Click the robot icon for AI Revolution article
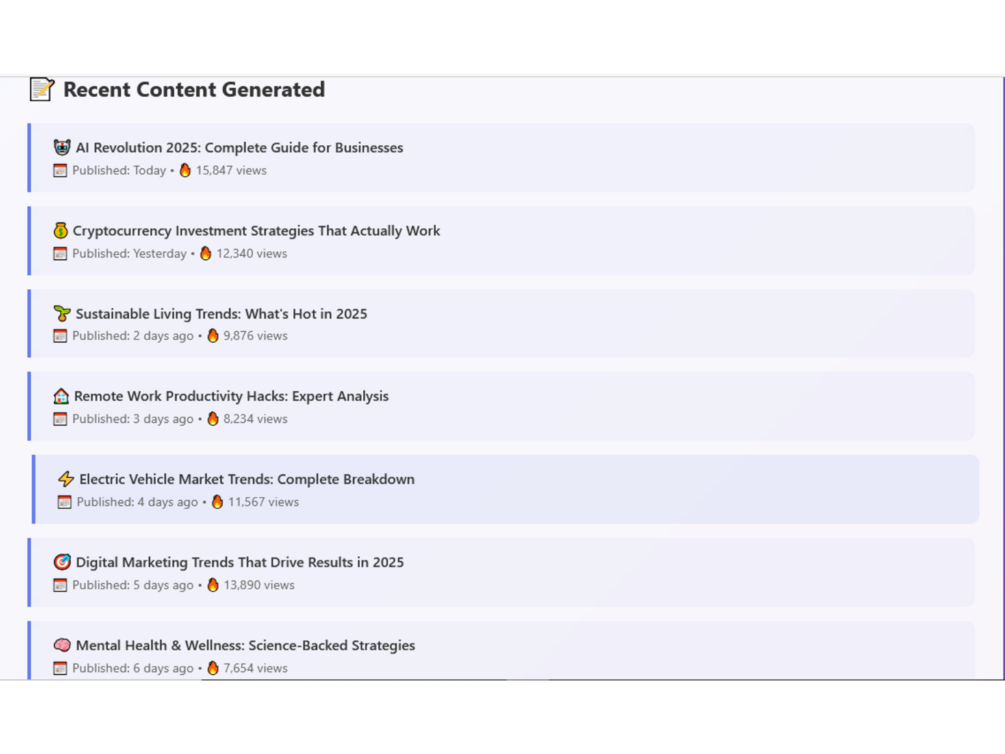Image resolution: width=1005 pixels, height=754 pixels. pyautogui.click(x=62, y=148)
